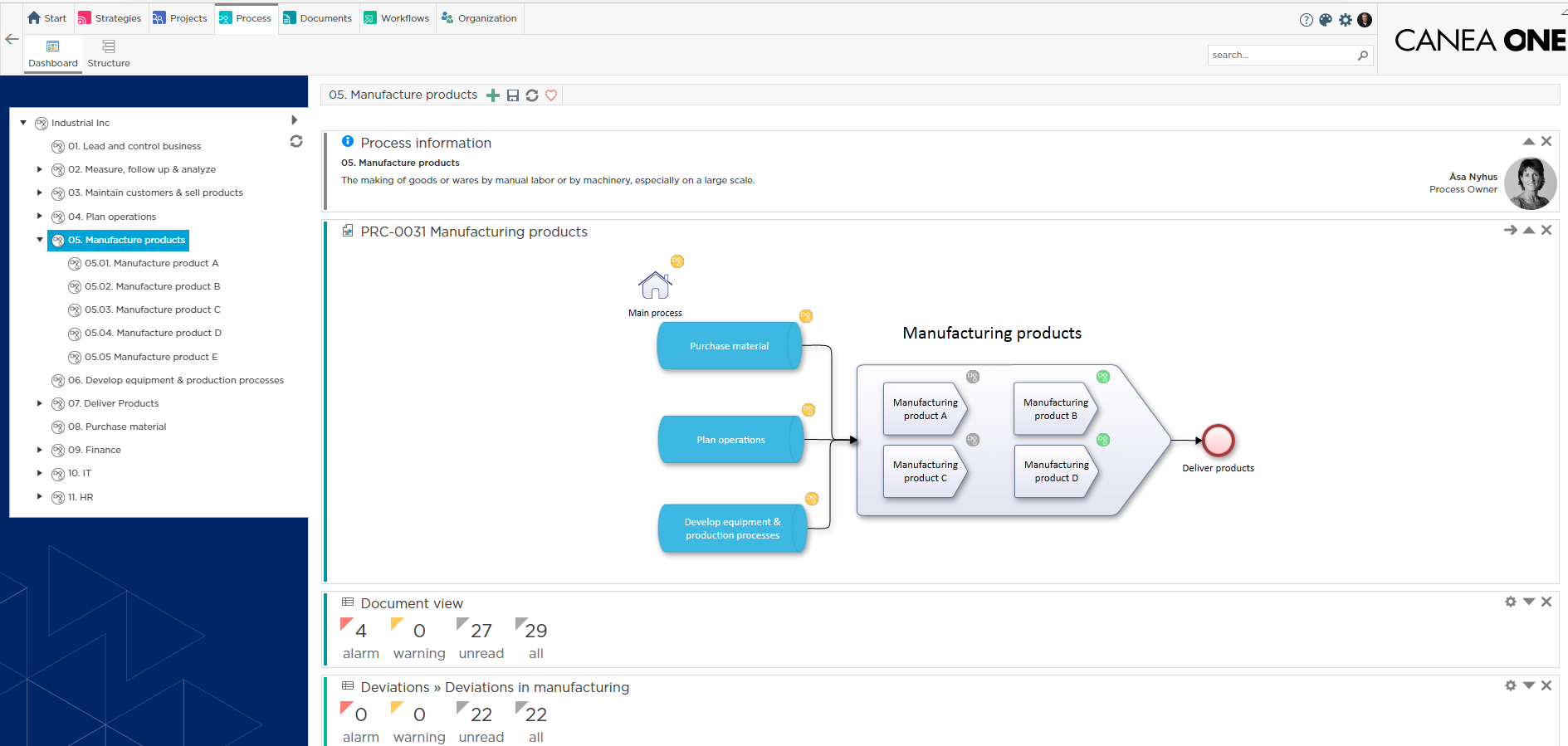Open the Purchase material process box
Viewport: 1568px width, 746px height.
pyautogui.click(x=729, y=346)
